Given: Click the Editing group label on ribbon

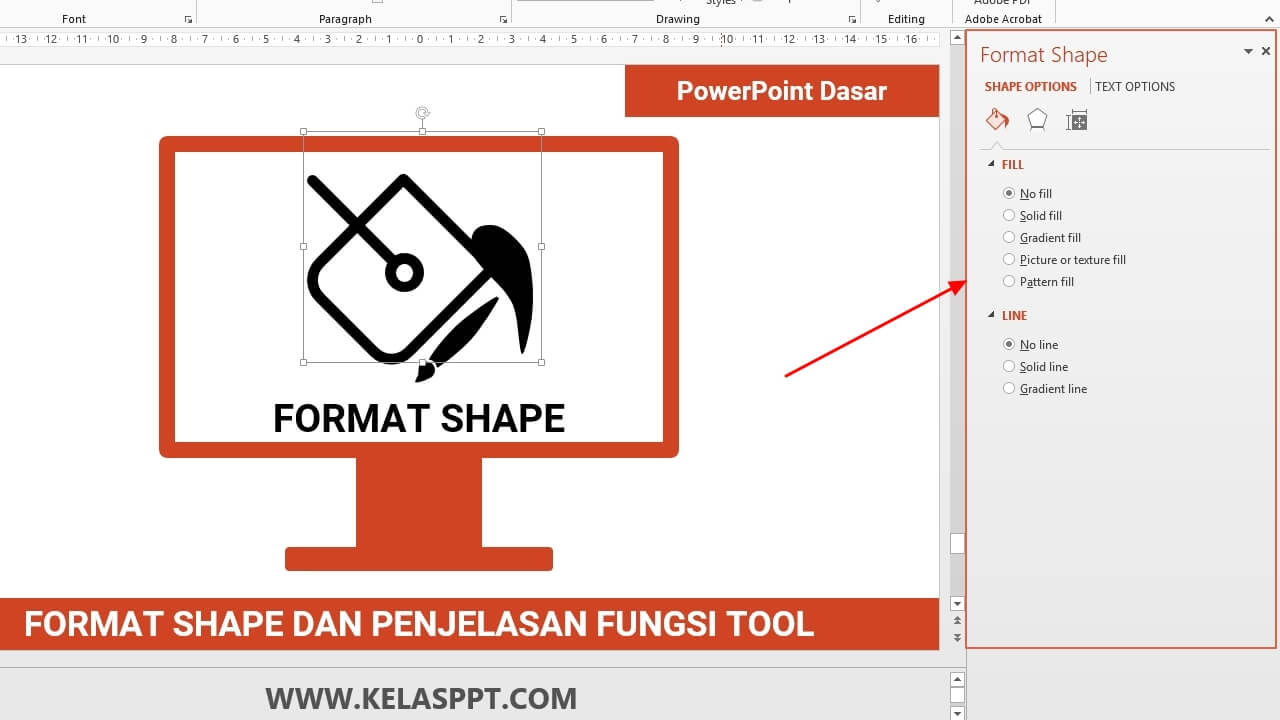Looking at the screenshot, I should [x=906, y=18].
